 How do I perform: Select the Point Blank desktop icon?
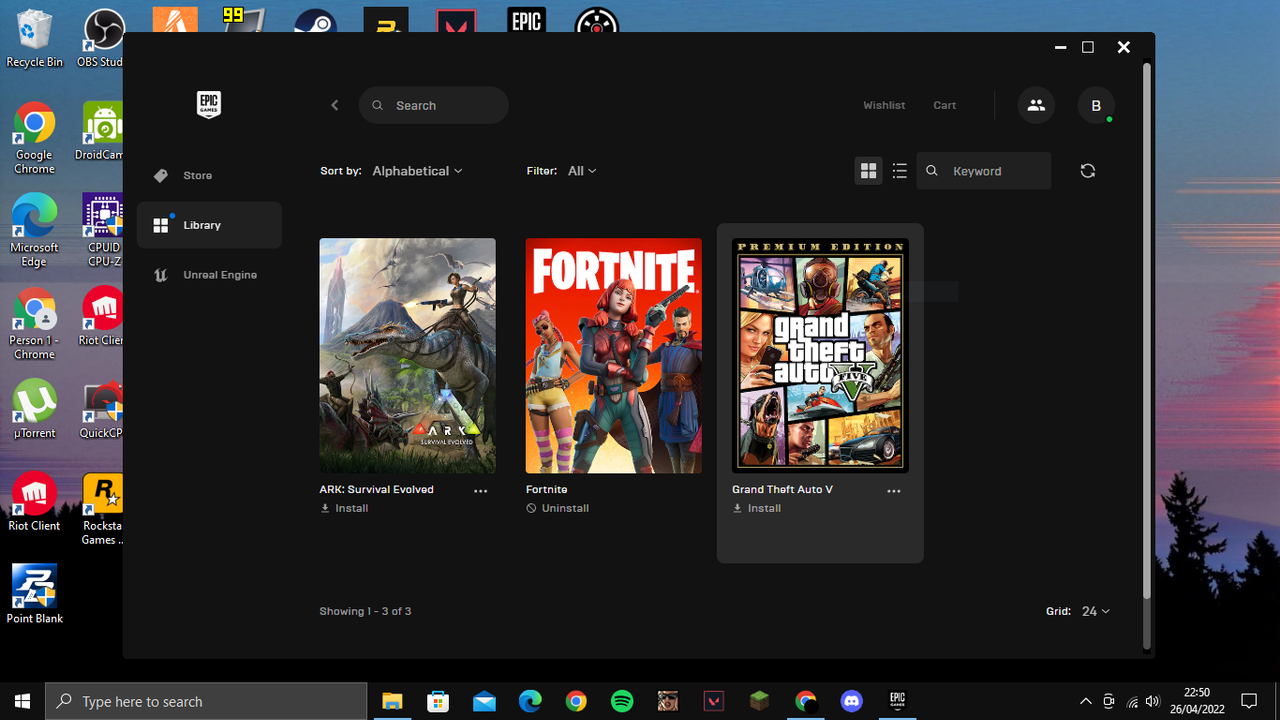(x=35, y=594)
